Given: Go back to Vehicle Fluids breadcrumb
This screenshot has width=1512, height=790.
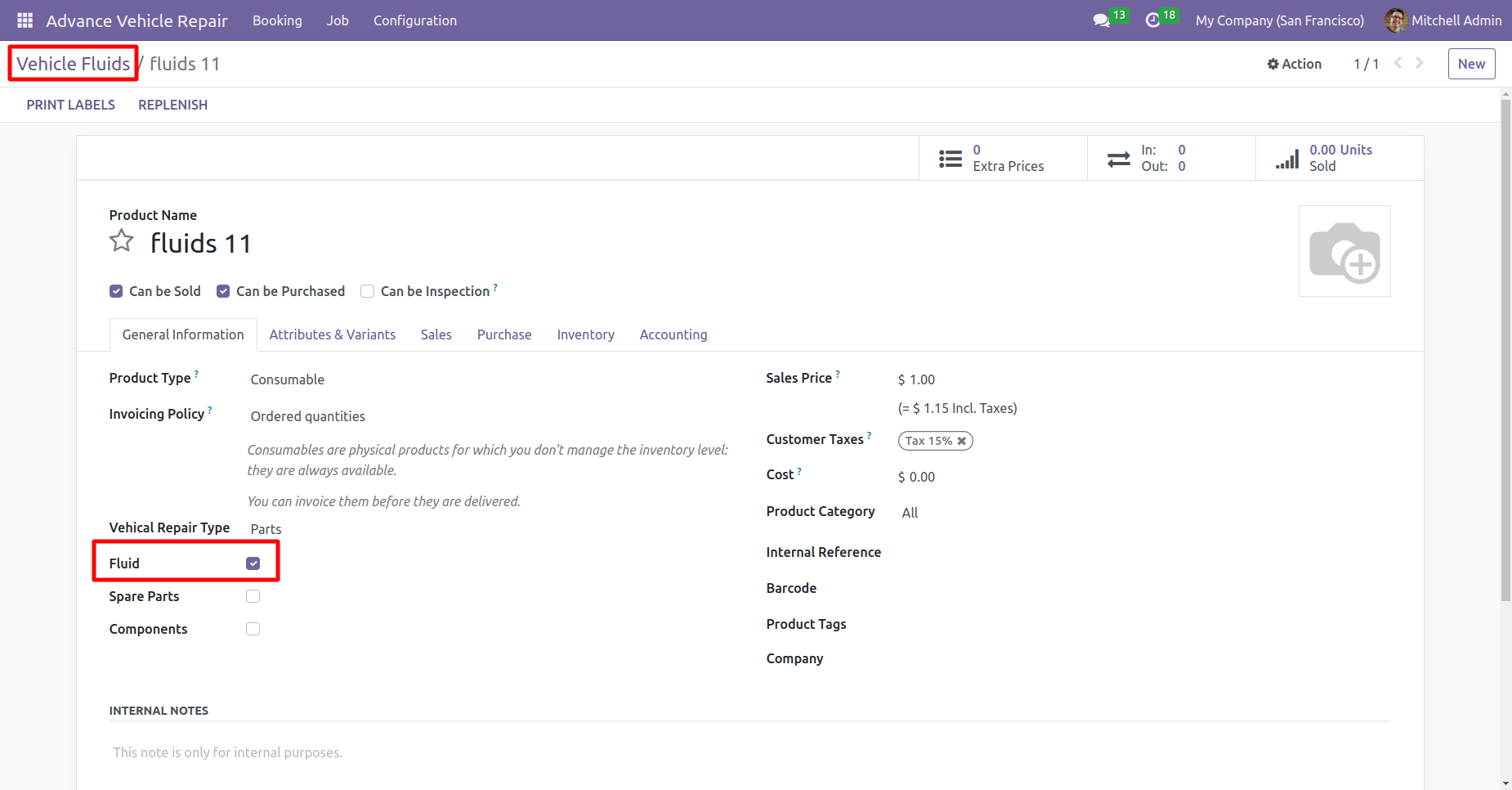Looking at the screenshot, I should point(73,64).
